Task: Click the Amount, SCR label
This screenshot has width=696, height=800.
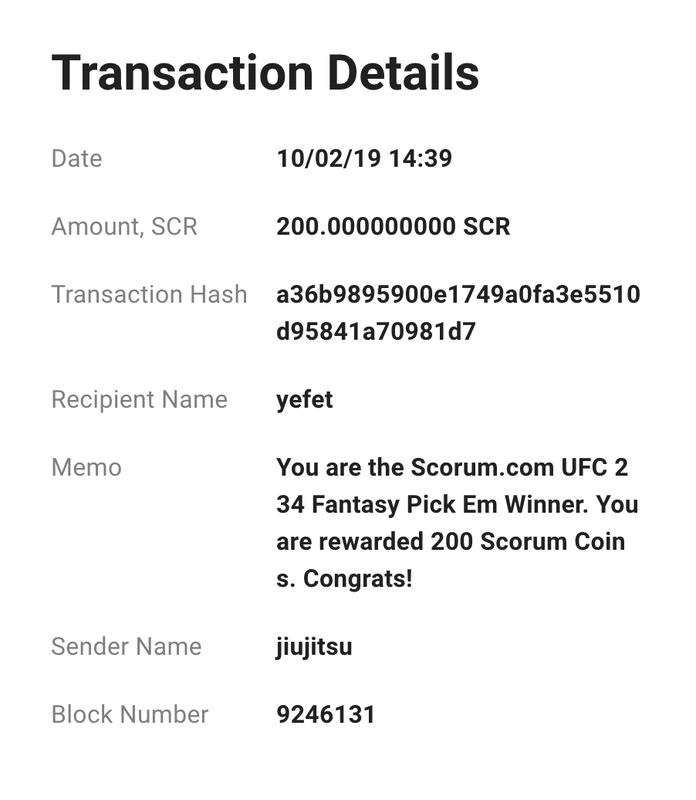Action: (125, 227)
